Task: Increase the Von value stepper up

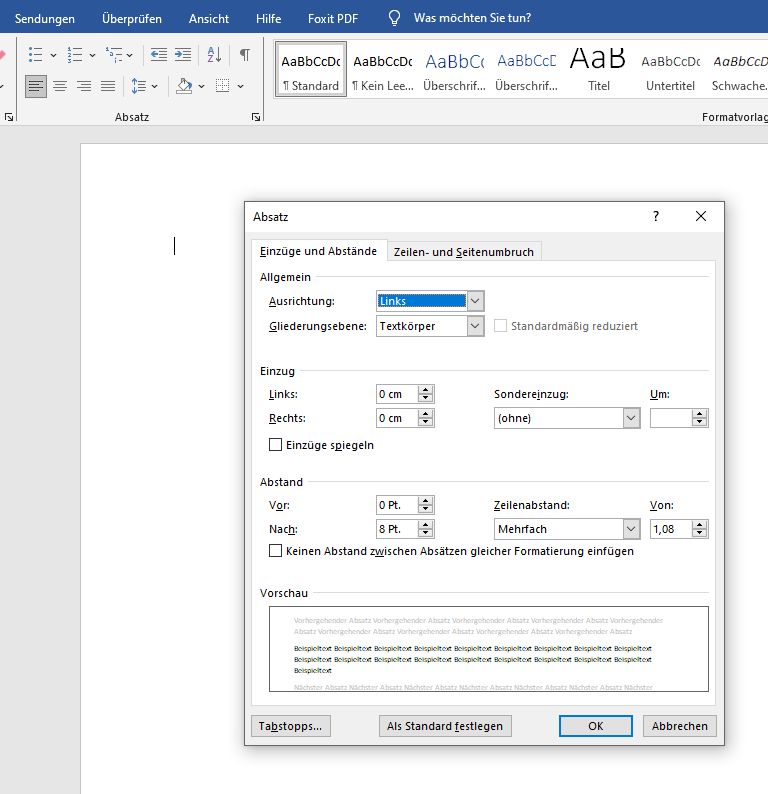Action: [700, 525]
